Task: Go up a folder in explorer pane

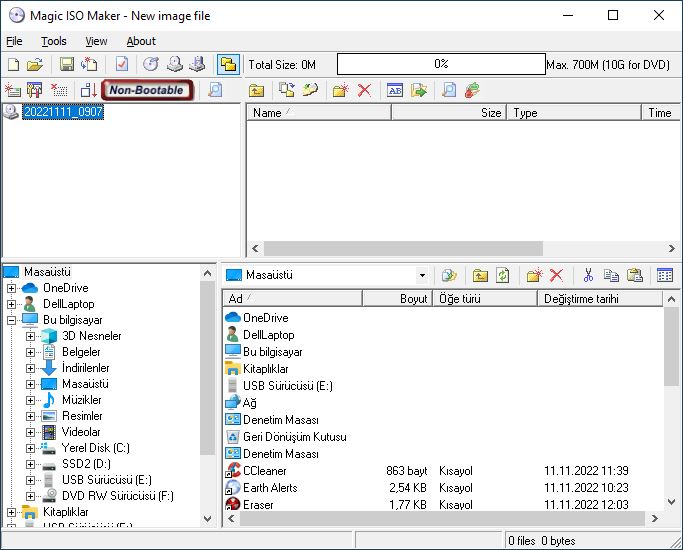Action: tap(480, 275)
